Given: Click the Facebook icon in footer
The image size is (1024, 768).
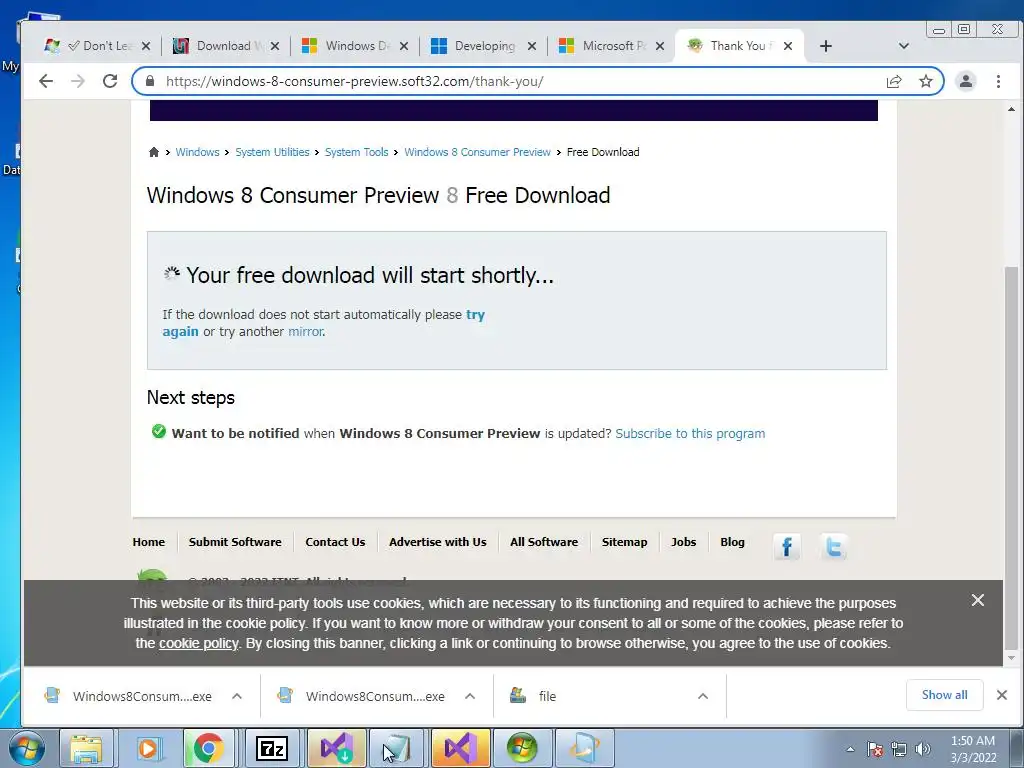Looking at the screenshot, I should coord(787,547).
